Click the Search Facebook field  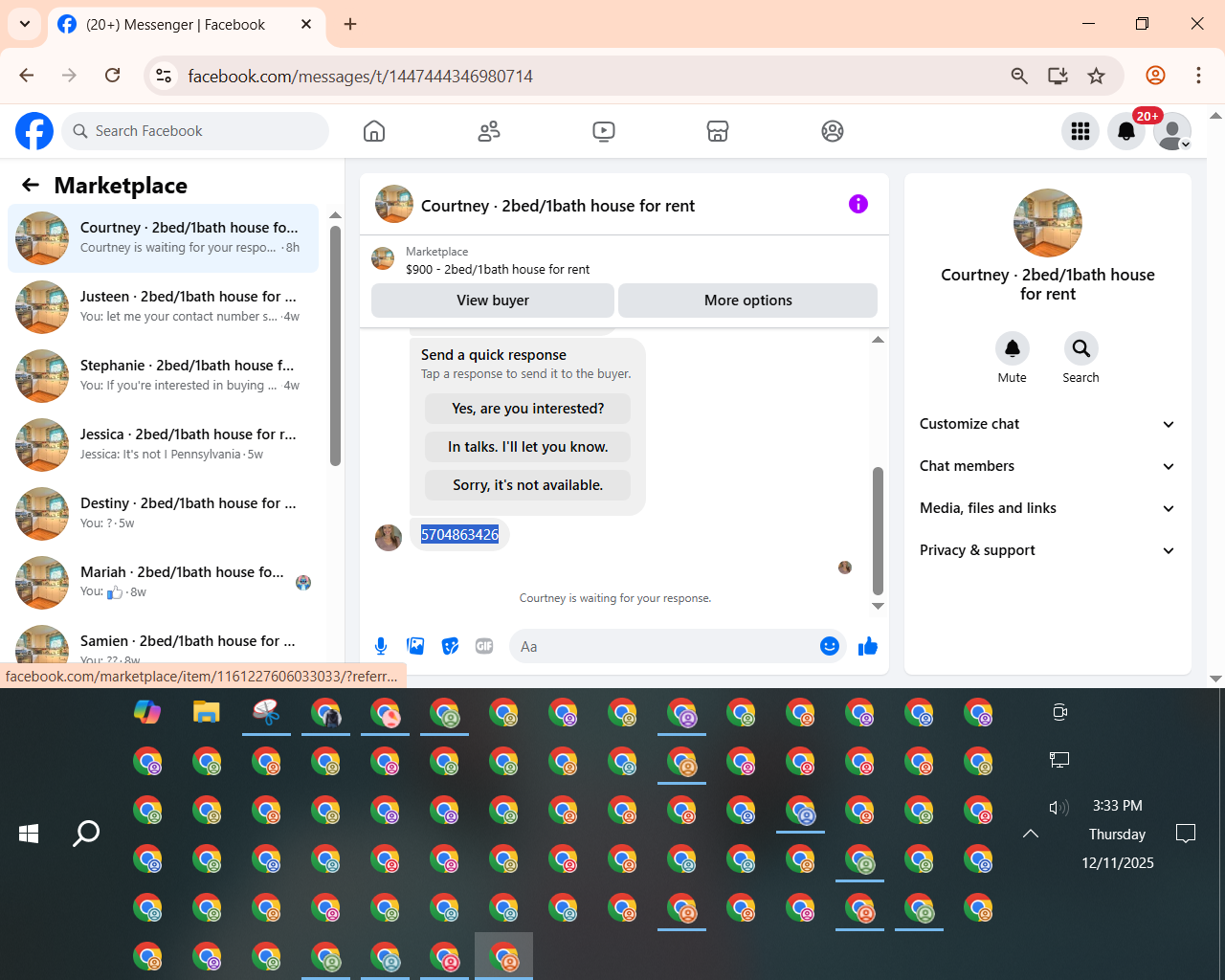195,131
